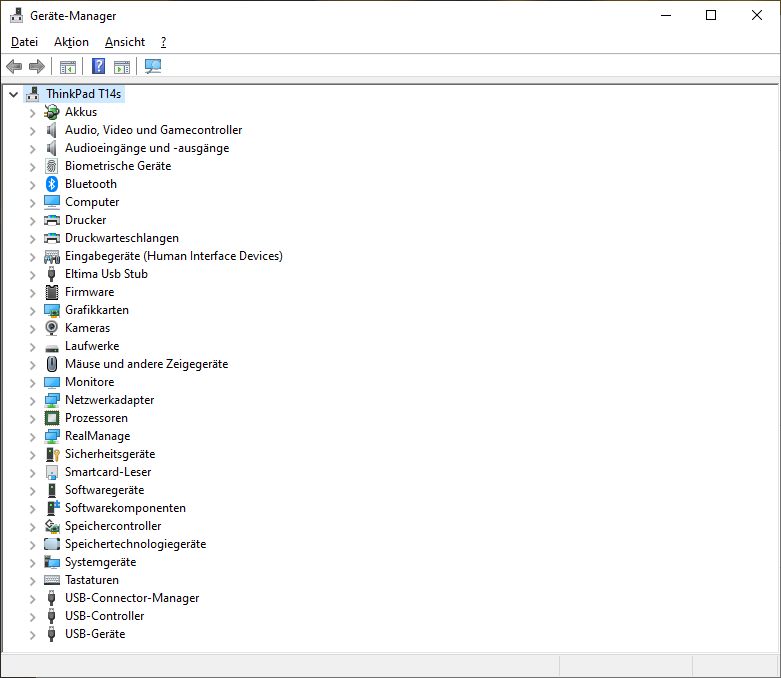Open the Datei menu

point(24,42)
